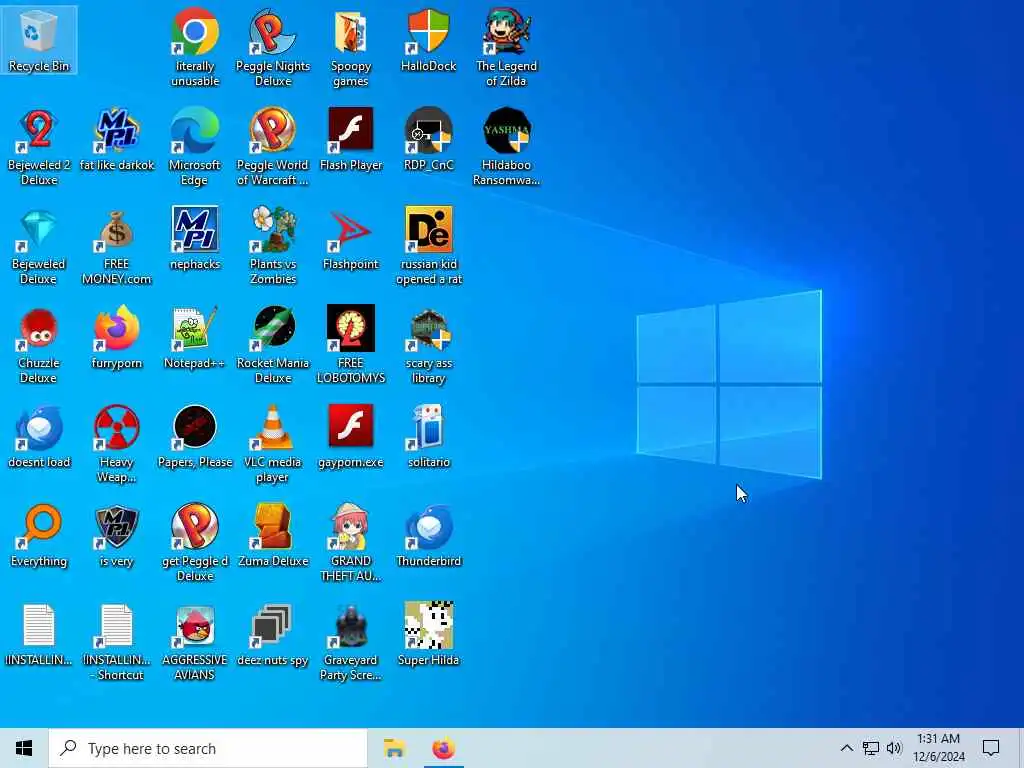Select the Heavy Weapon shortcut icon
The width and height of the screenshot is (1024, 768).
click(117, 445)
